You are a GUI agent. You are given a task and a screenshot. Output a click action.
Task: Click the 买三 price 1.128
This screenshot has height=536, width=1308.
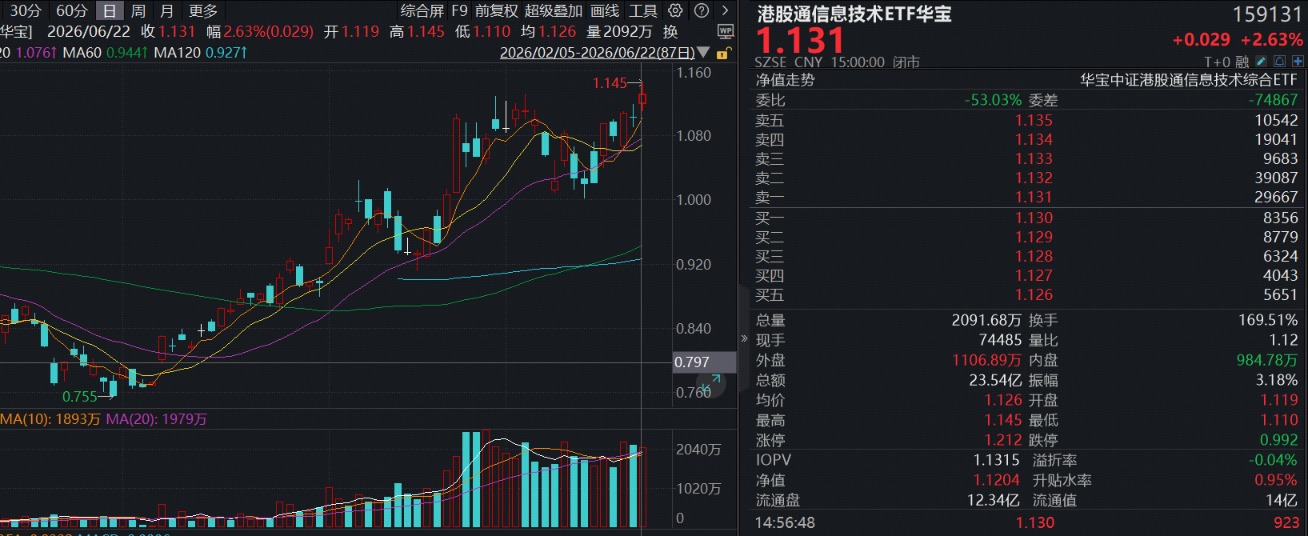pyautogui.click(x=1034, y=256)
